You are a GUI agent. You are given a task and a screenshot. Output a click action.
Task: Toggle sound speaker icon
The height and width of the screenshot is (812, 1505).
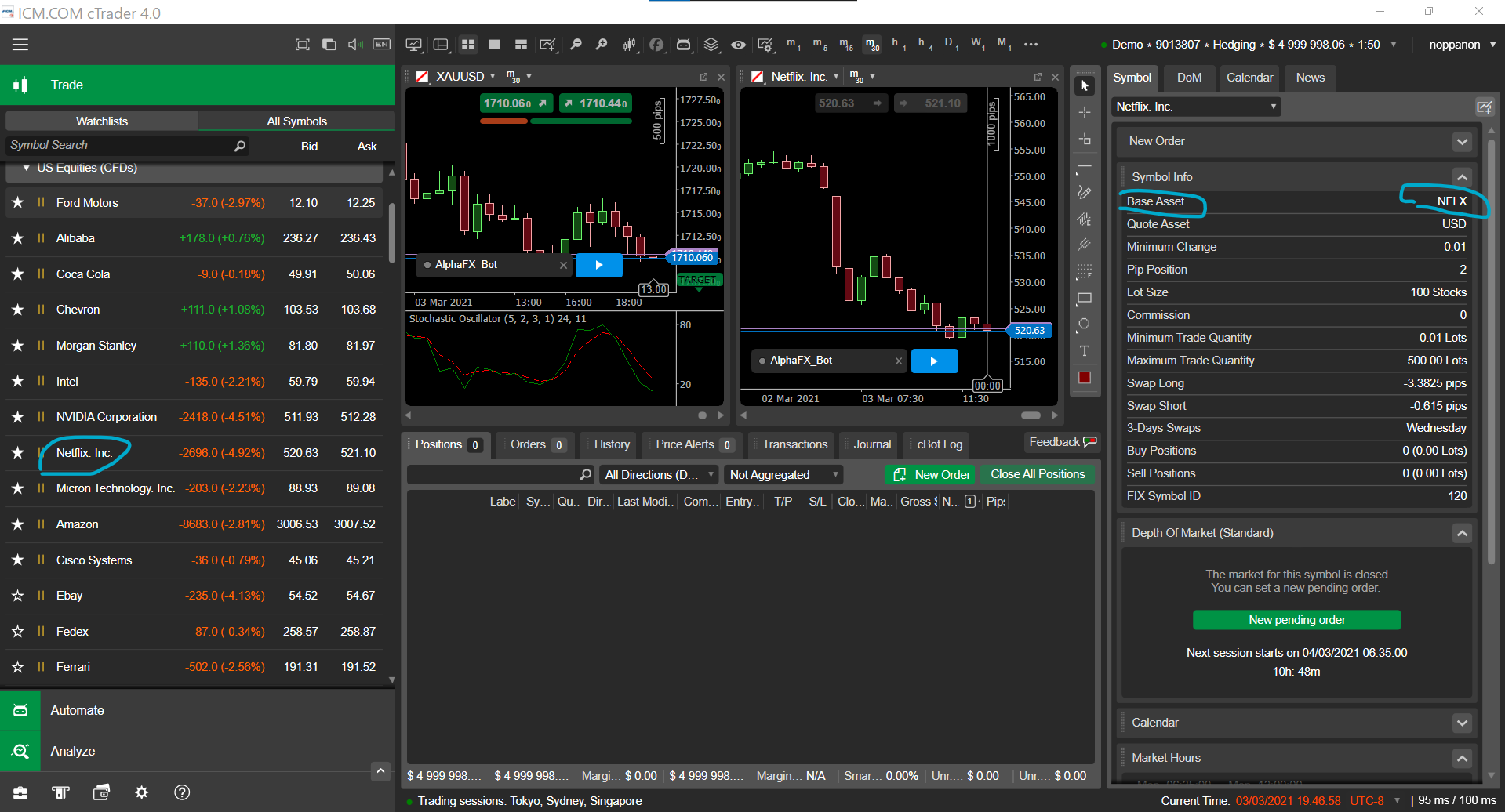(x=355, y=45)
